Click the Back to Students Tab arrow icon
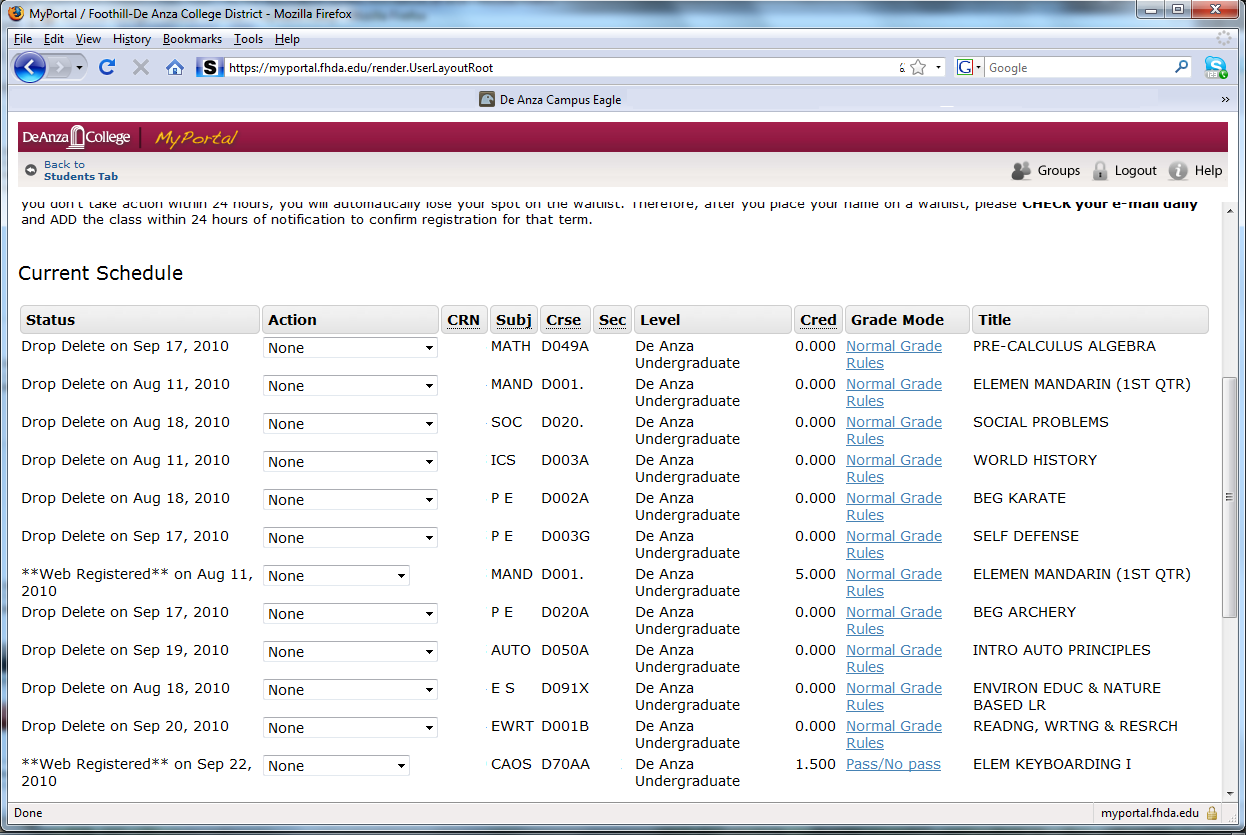This screenshot has height=835, width=1247. (x=31, y=171)
